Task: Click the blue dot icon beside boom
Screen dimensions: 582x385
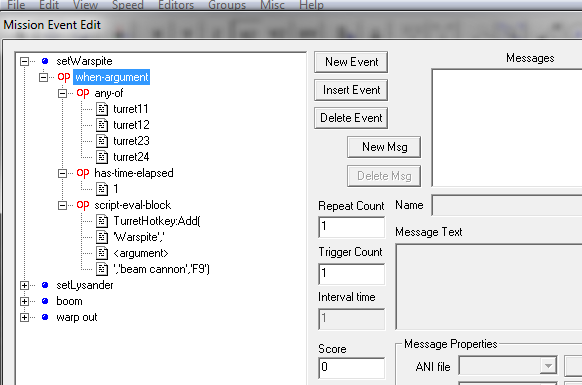Action: click(x=45, y=301)
